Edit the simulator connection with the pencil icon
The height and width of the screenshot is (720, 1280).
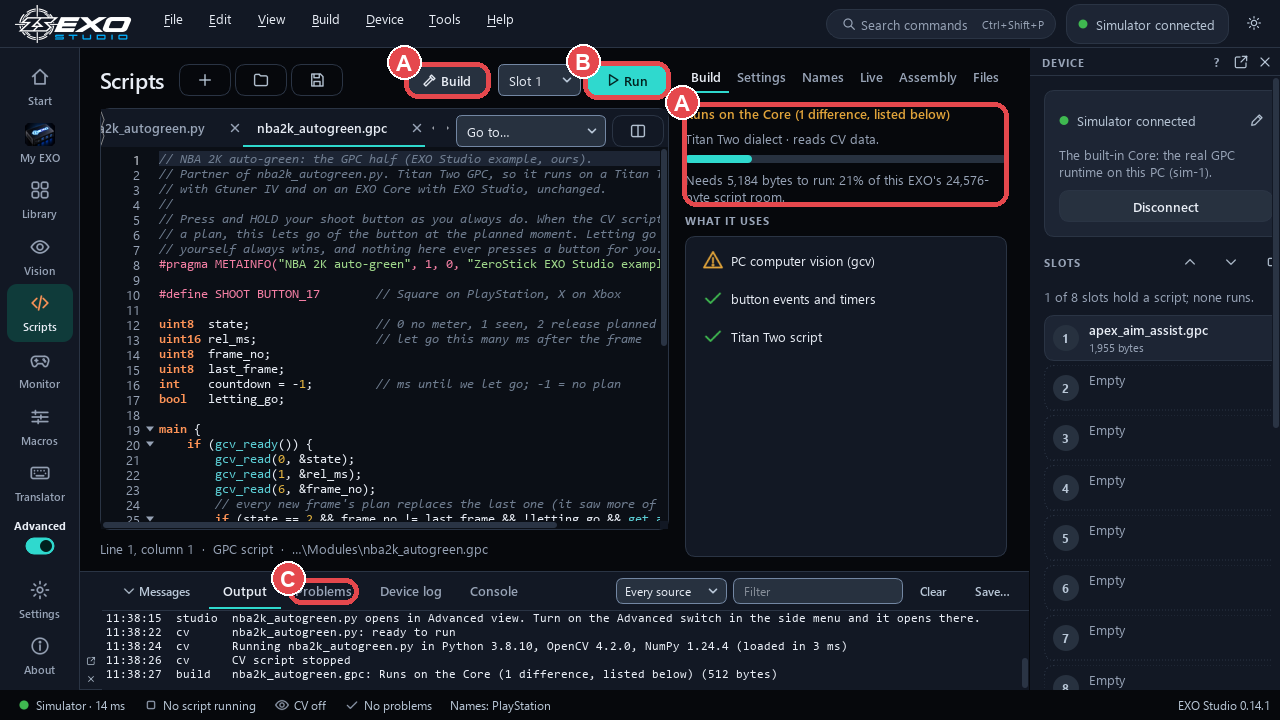1257,121
